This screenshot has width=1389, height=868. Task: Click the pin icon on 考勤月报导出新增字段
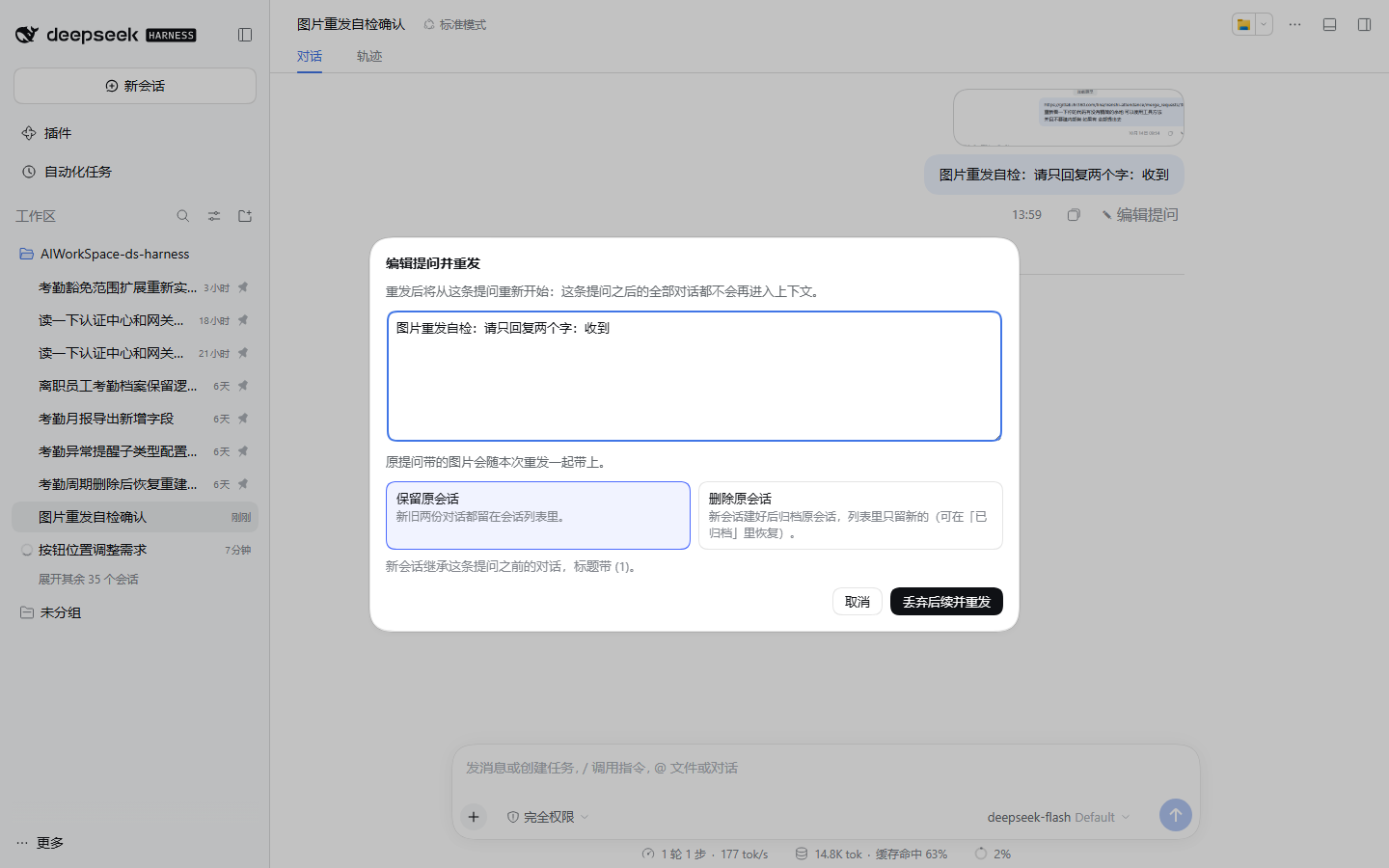point(243,419)
